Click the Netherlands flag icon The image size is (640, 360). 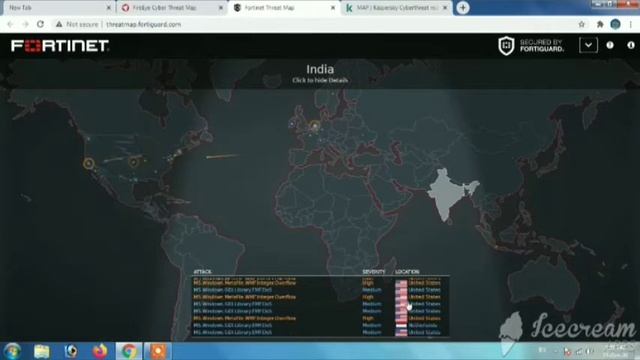401,325
